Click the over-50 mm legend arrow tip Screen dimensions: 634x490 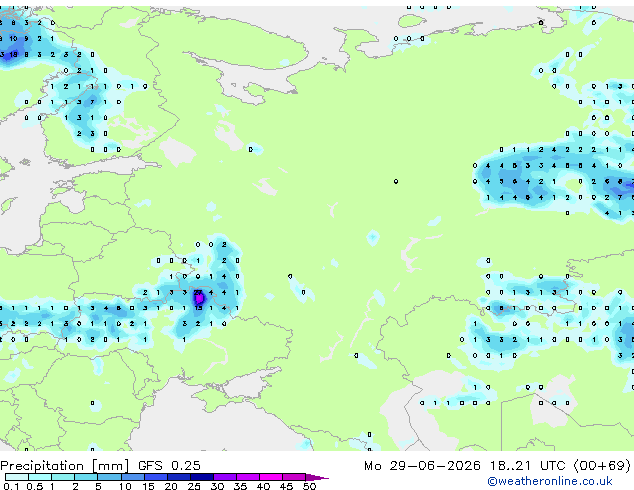pos(317,477)
